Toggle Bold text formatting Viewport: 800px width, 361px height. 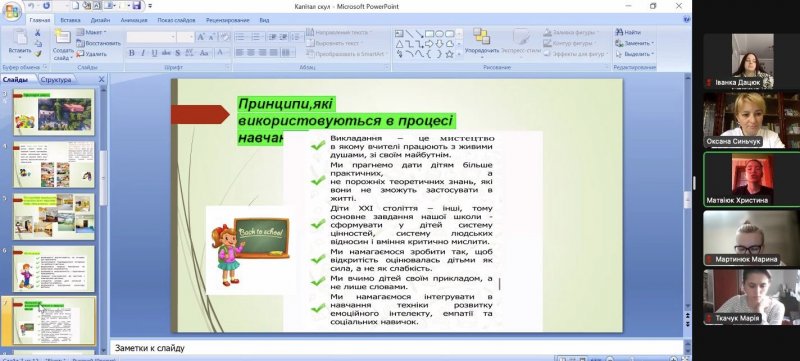pyautogui.click(x=132, y=53)
